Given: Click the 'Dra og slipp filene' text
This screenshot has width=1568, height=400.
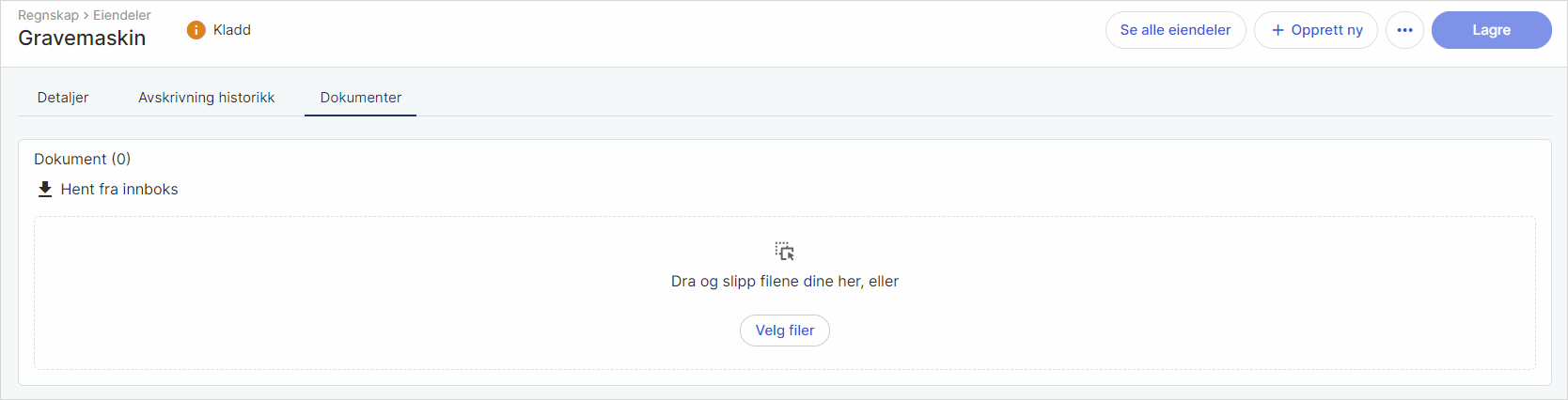Looking at the screenshot, I should tap(785, 282).
